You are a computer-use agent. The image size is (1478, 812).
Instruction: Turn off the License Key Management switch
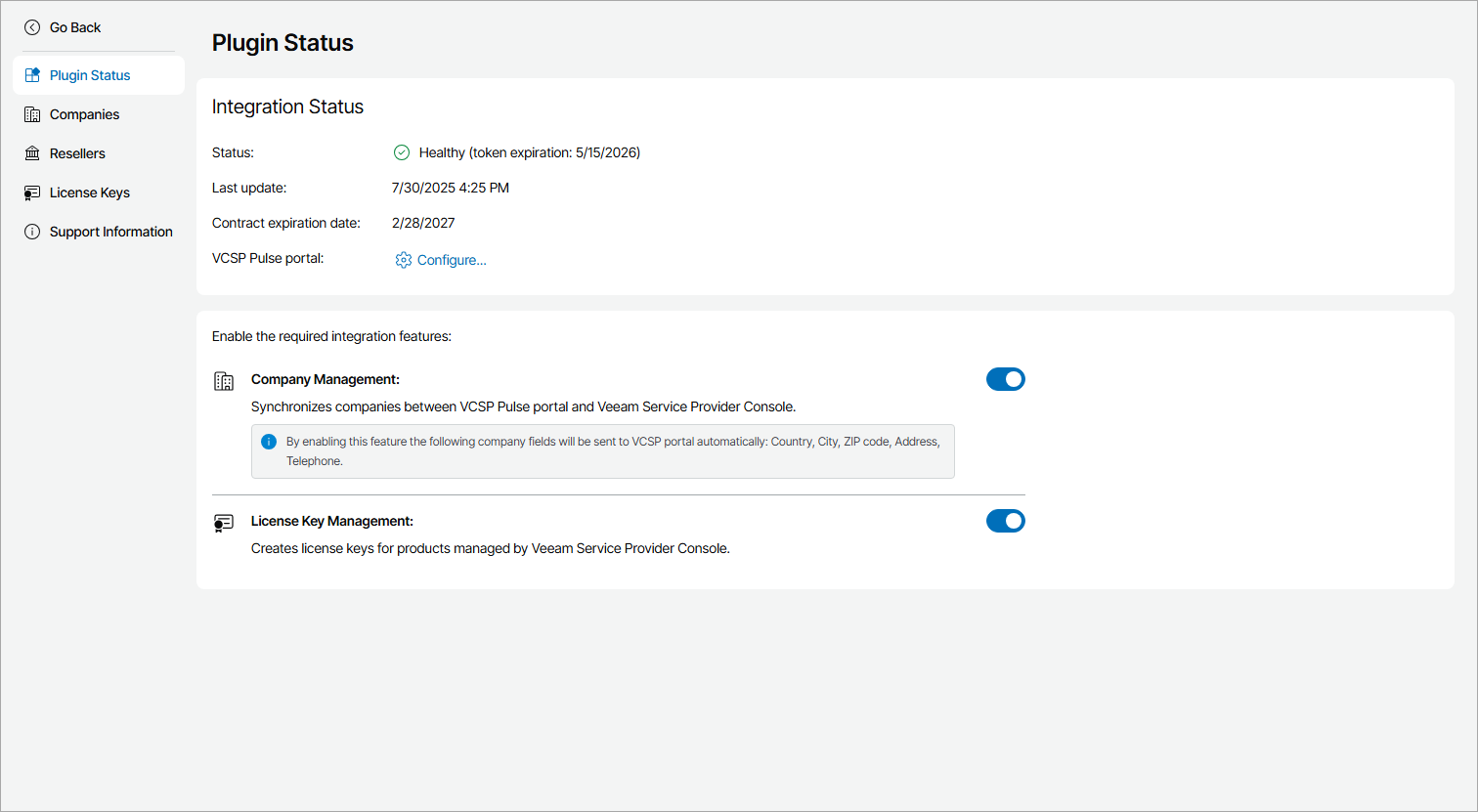1005,521
